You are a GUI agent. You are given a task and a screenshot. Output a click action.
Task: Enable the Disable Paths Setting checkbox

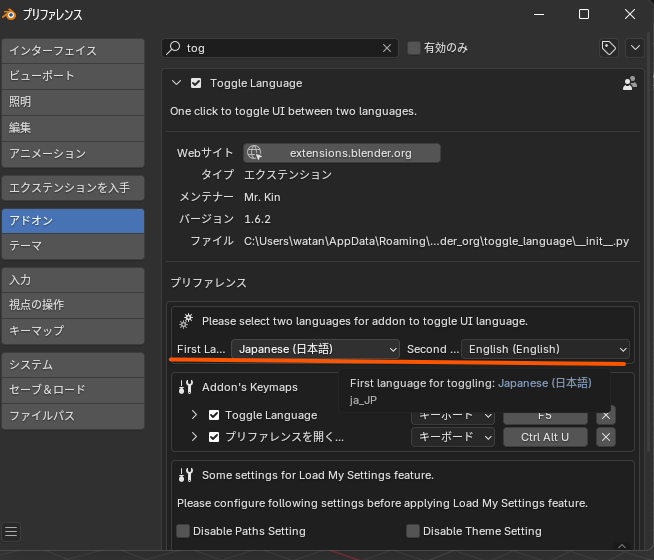pyautogui.click(x=183, y=531)
